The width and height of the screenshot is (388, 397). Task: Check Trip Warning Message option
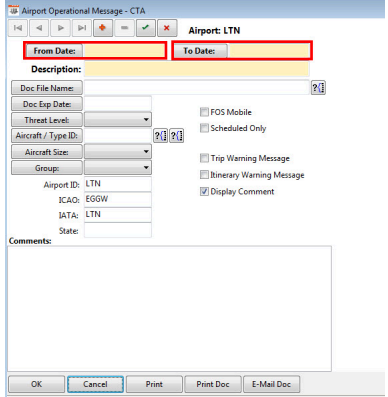(204, 158)
